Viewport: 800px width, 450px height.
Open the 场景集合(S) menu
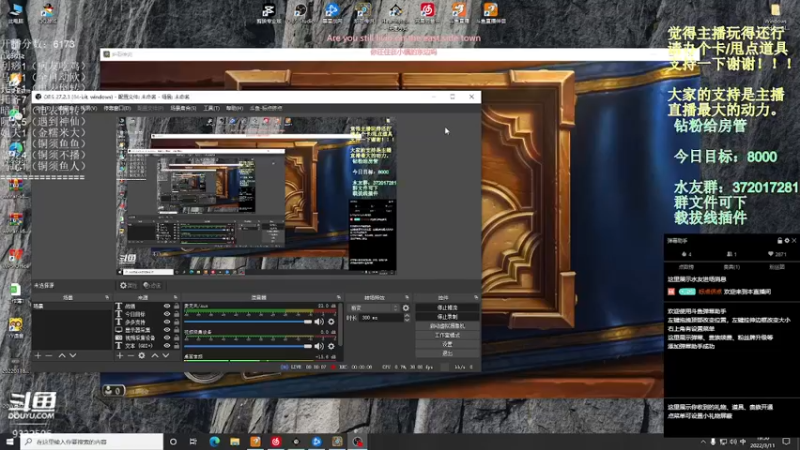(x=183, y=108)
